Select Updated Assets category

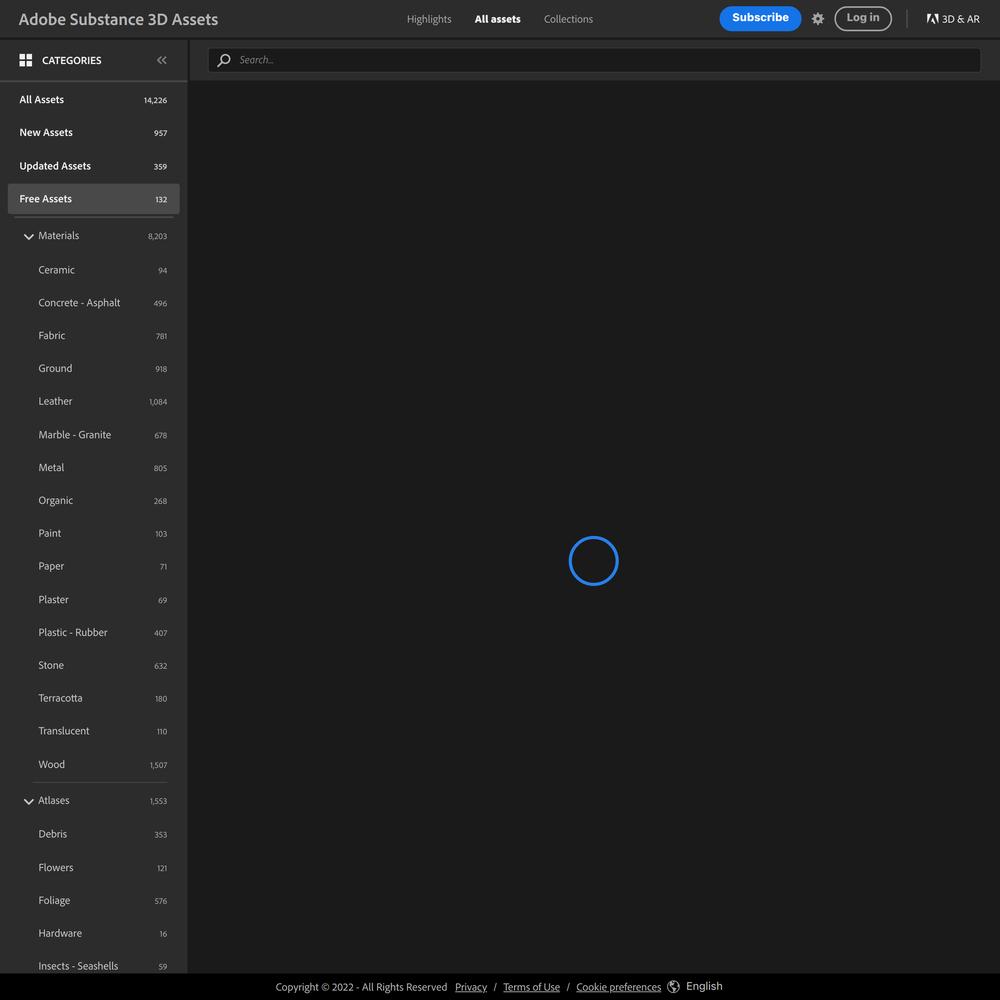click(93, 166)
